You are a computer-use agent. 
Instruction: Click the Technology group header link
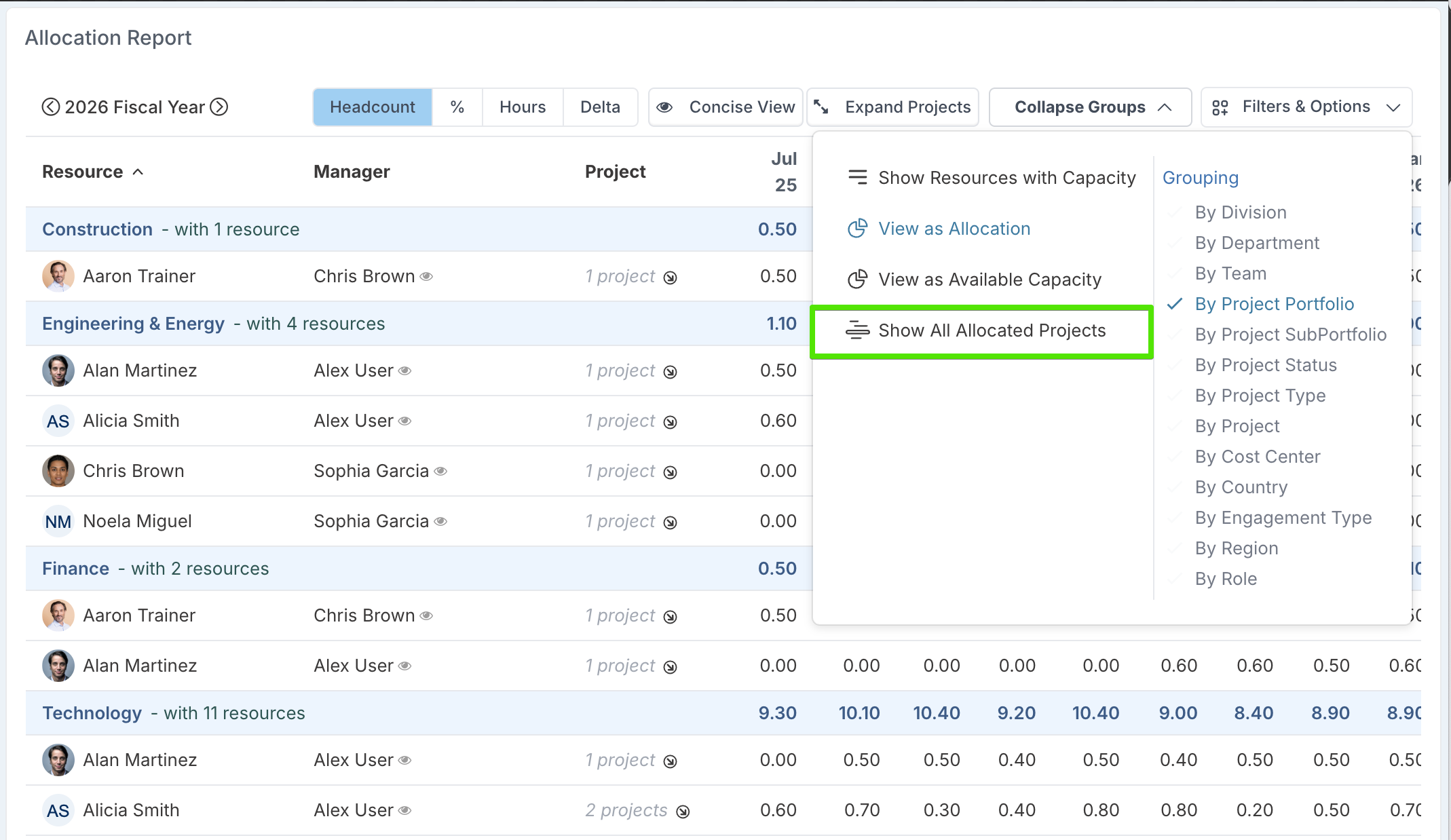point(92,713)
